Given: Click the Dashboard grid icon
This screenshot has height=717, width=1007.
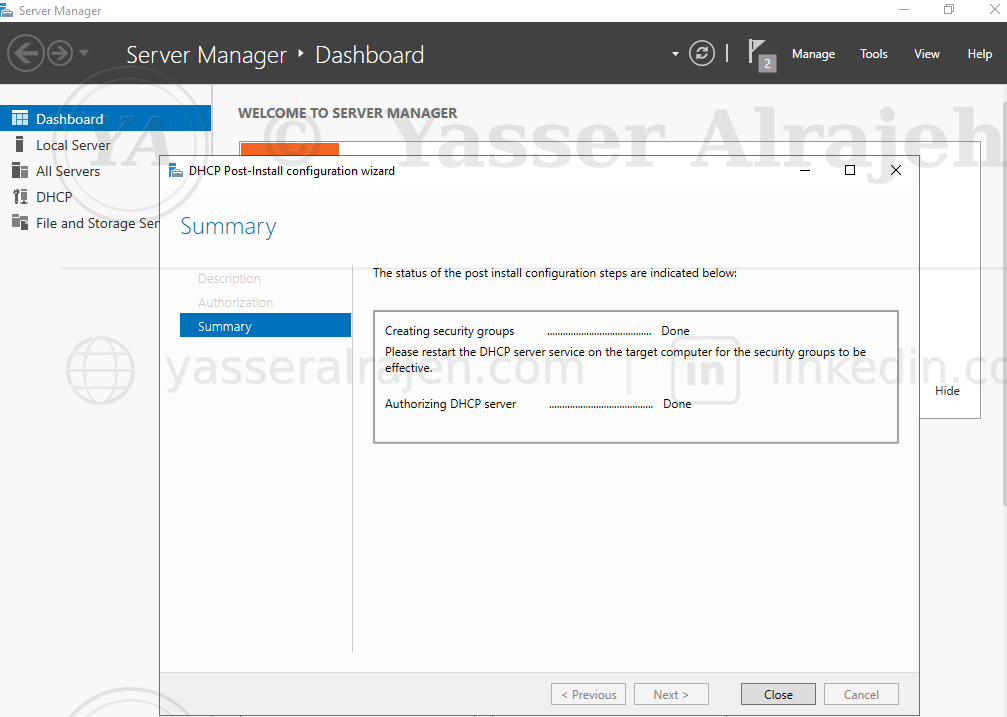Looking at the screenshot, I should 20,118.
